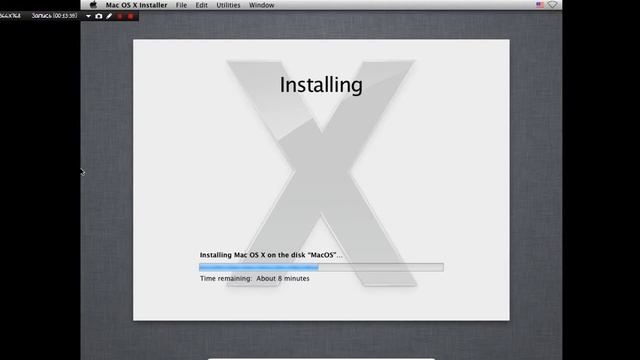Click the Wi-Fi status icon in menu bar
This screenshot has height=360, width=640.
tap(552, 5)
